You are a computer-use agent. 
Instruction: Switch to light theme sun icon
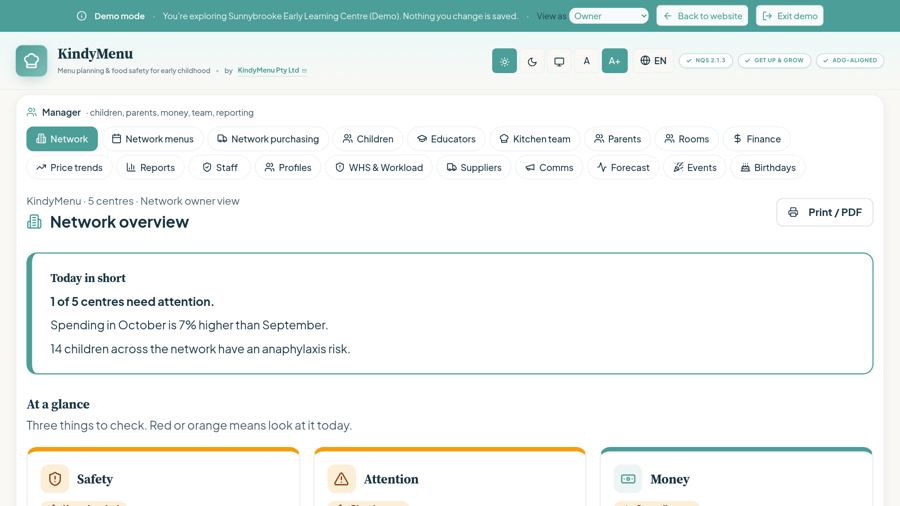(x=505, y=61)
